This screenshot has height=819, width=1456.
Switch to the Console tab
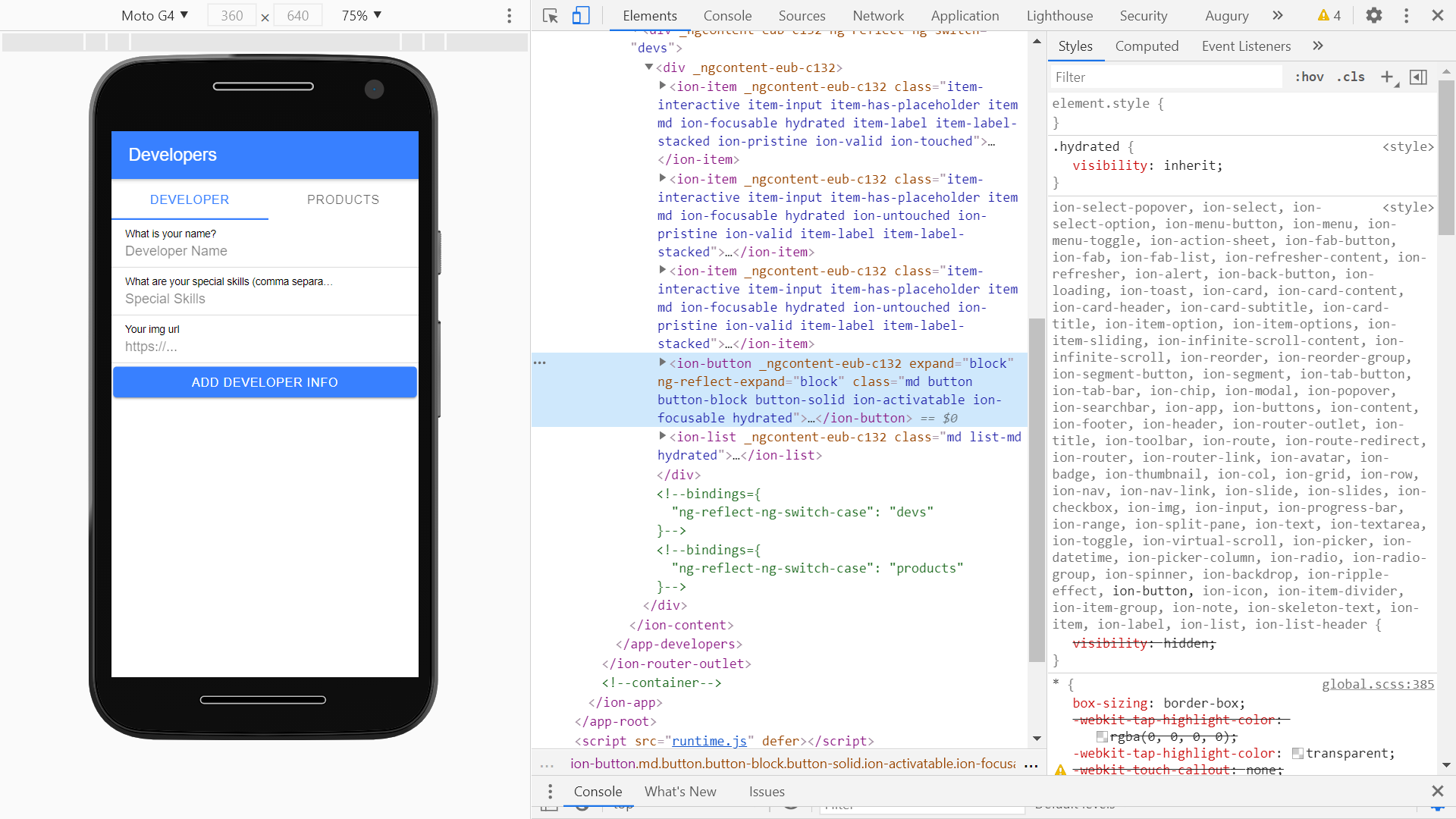(727, 17)
